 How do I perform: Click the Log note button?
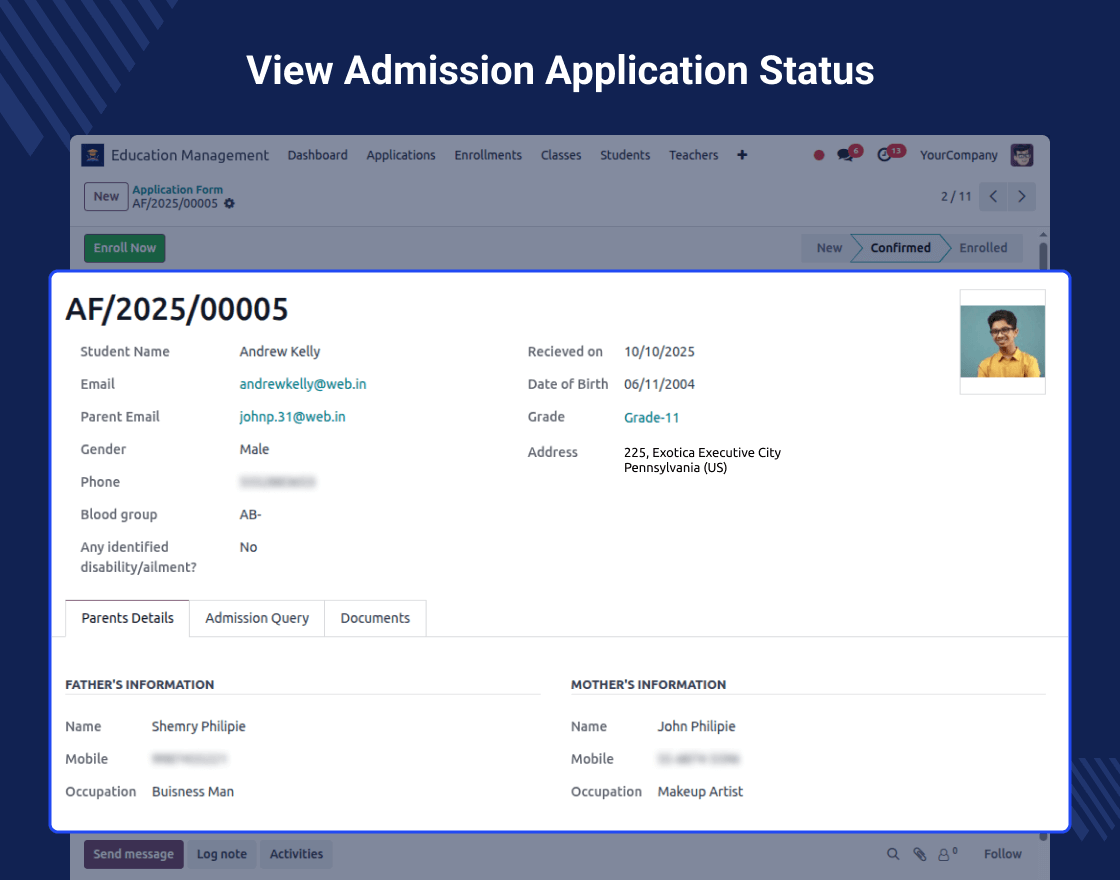pyautogui.click(x=221, y=854)
